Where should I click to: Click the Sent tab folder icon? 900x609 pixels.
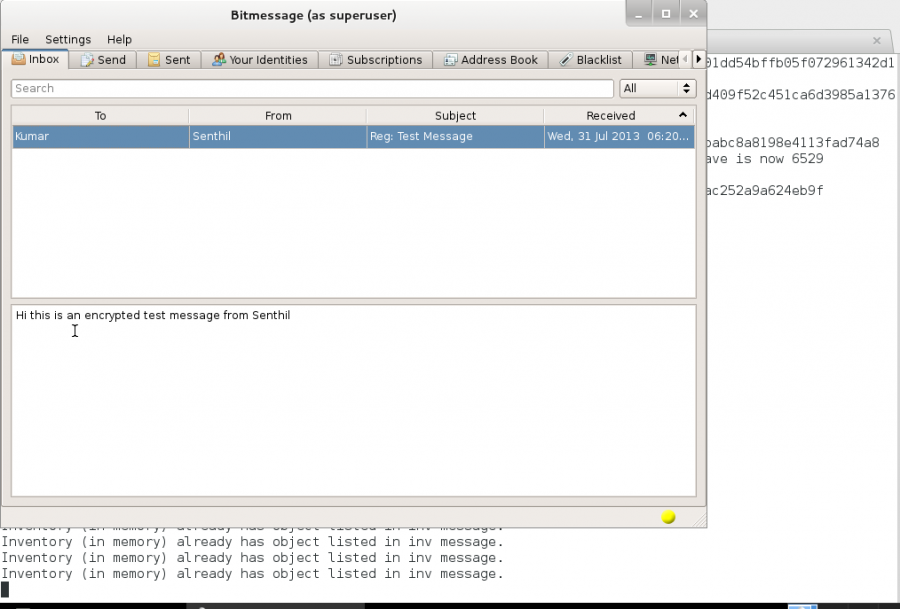click(154, 60)
